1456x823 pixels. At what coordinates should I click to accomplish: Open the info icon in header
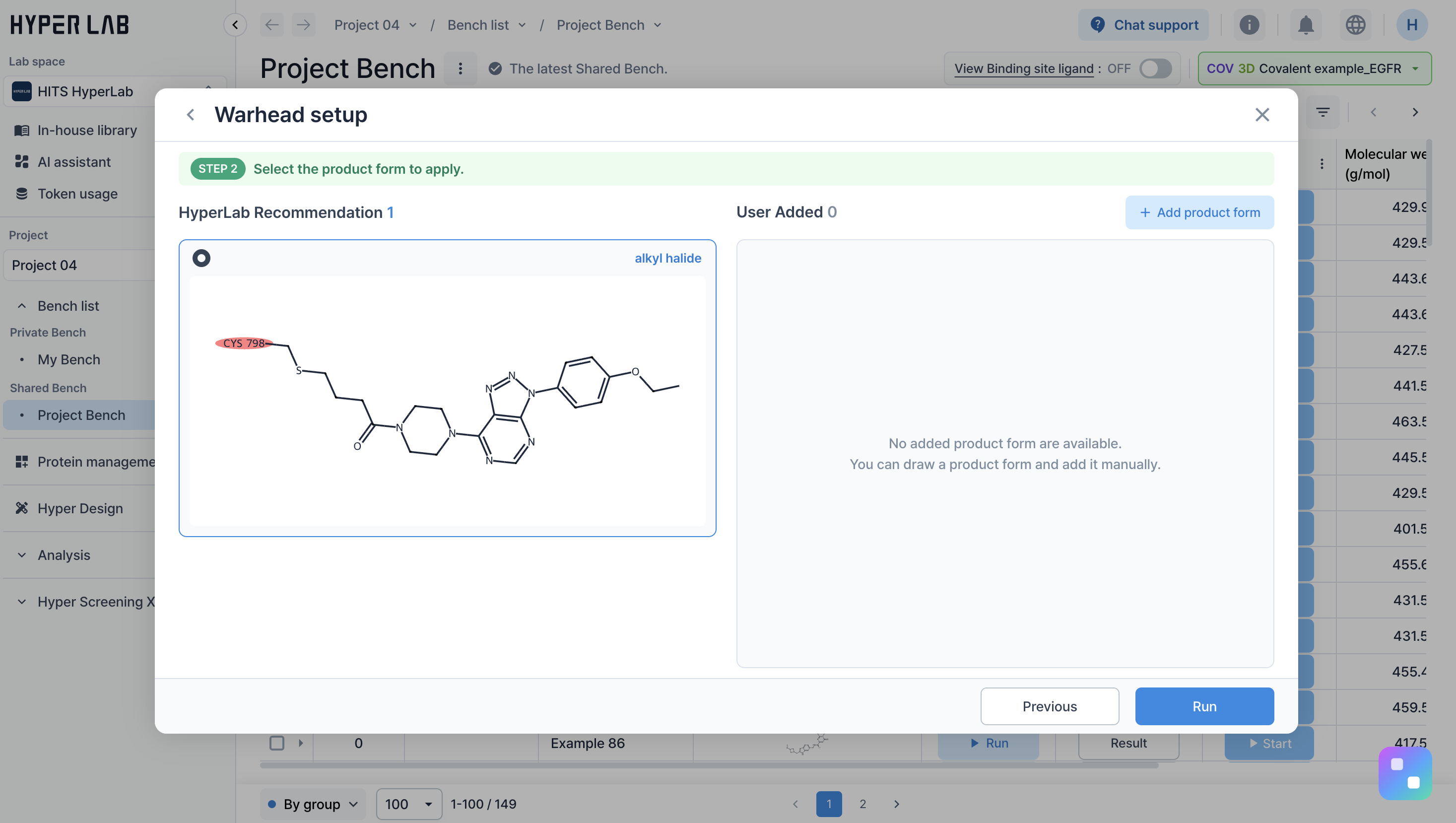[x=1249, y=25]
